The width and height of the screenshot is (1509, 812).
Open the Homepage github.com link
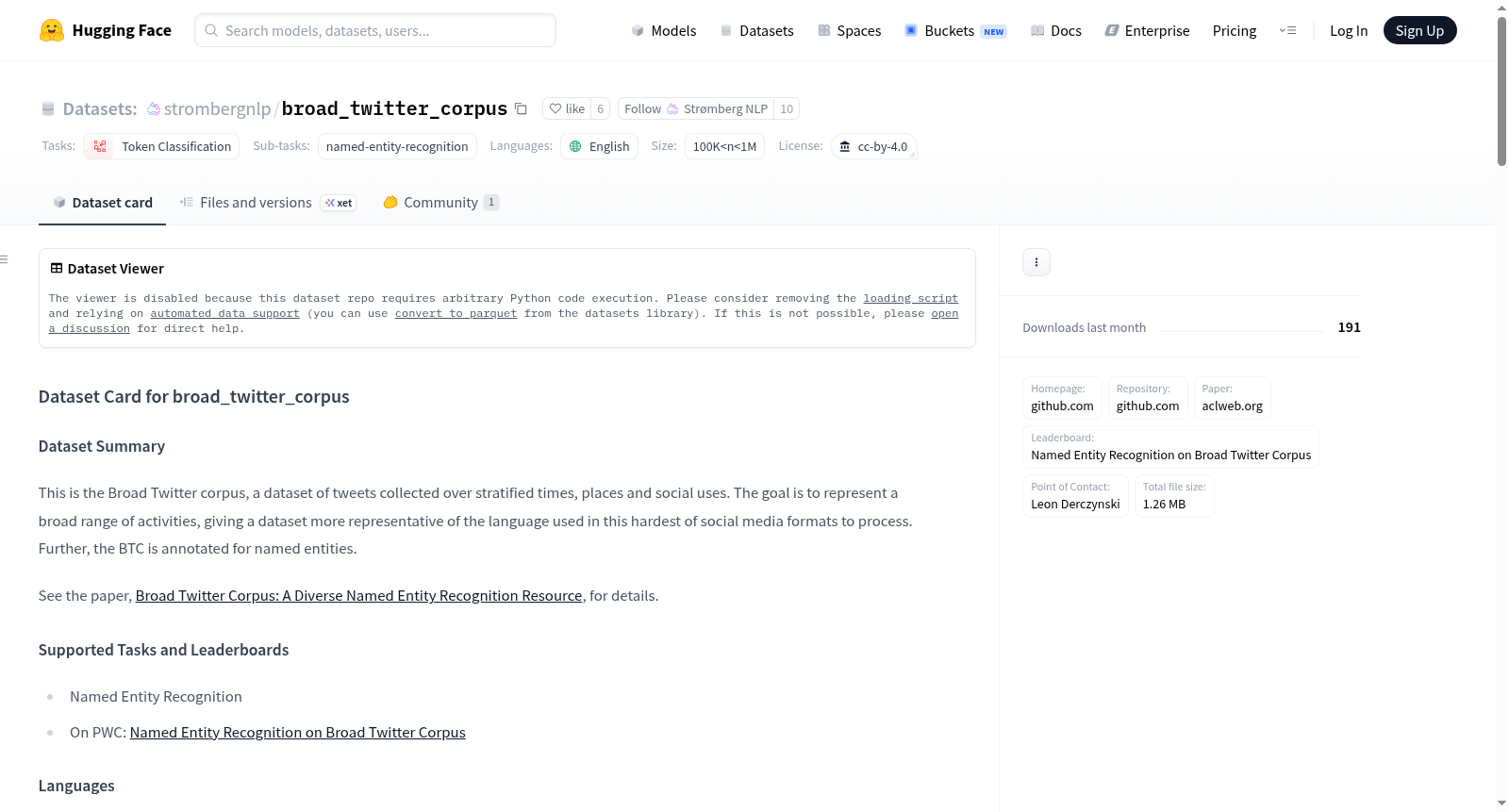tap(1062, 398)
